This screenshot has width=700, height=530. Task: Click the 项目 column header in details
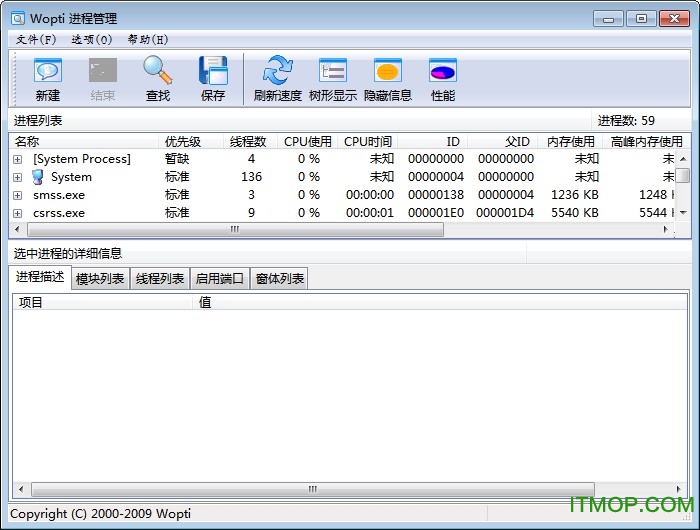[103, 302]
